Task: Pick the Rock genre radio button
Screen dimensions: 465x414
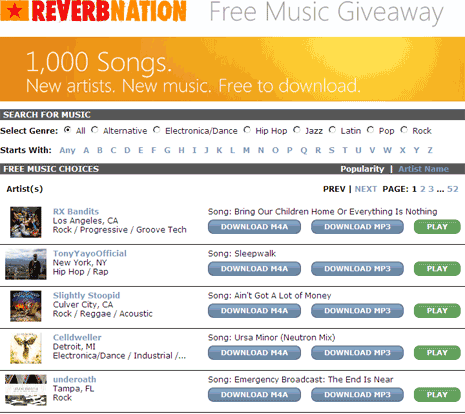Action: point(404,130)
